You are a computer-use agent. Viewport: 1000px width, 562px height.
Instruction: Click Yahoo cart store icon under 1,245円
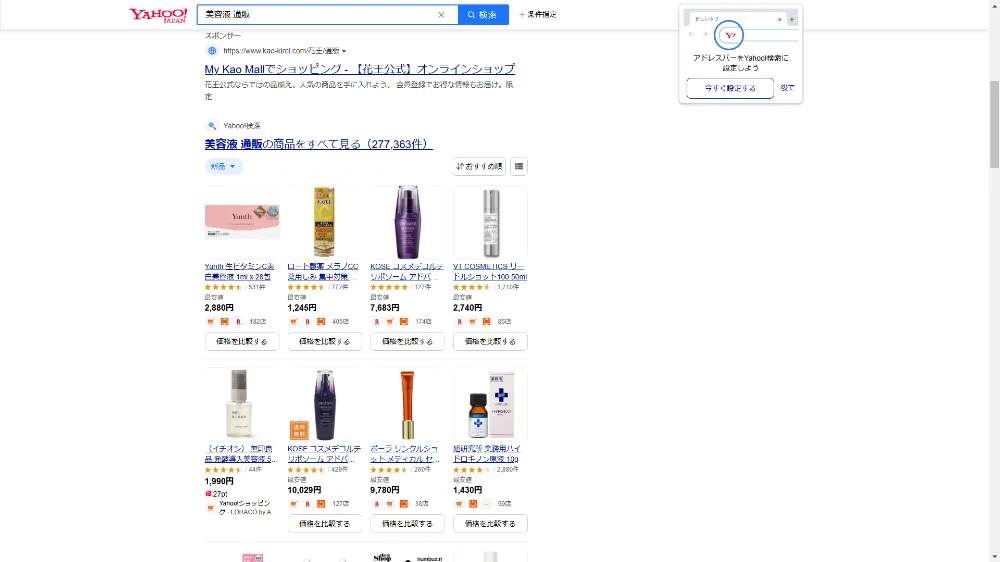click(293, 322)
